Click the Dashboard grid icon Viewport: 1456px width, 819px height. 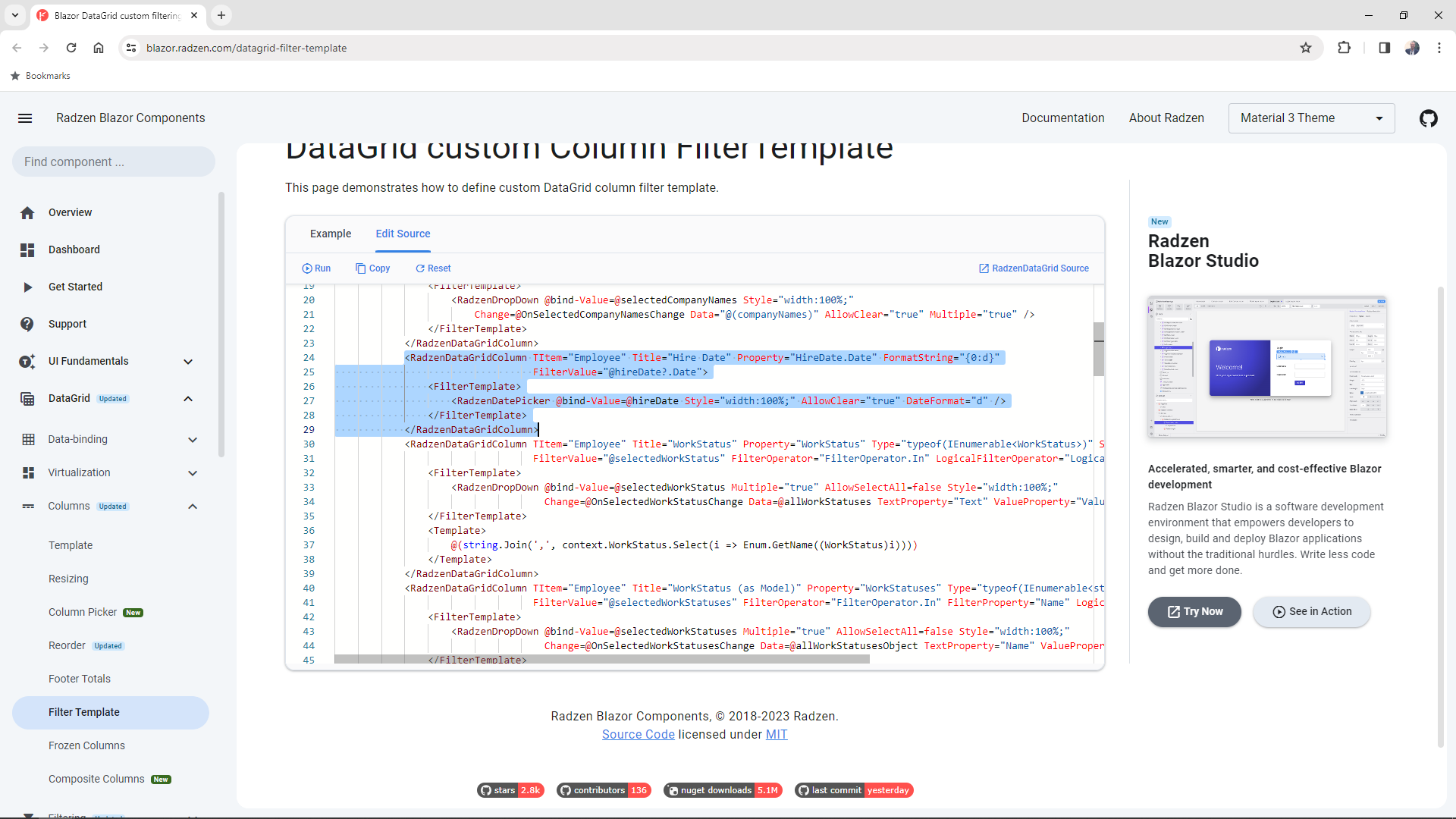click(27, 250)
